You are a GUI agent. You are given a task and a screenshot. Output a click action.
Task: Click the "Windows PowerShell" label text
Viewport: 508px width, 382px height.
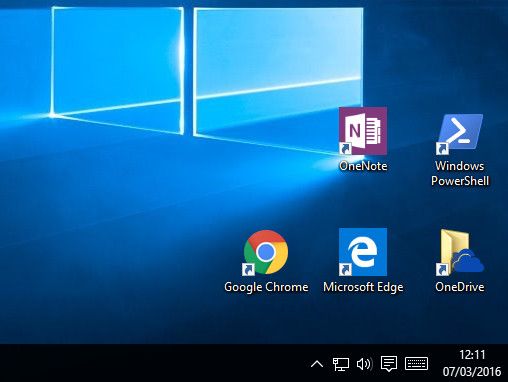tap(460, 173)
